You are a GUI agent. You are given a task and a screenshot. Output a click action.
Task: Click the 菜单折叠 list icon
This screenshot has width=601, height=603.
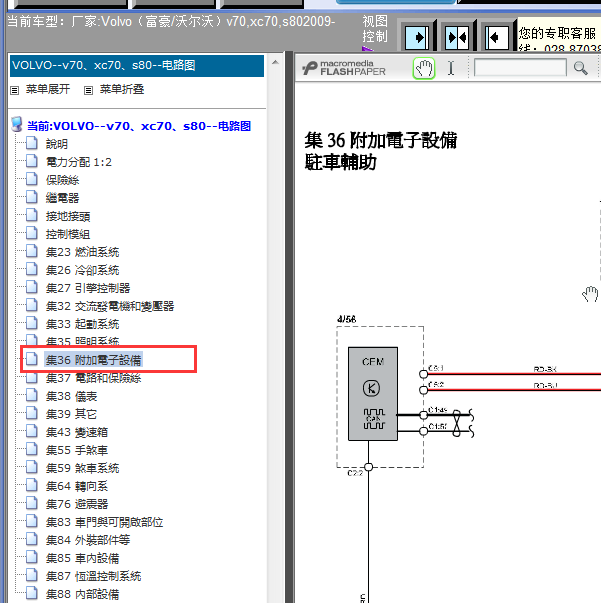click(x=88, y=90)
